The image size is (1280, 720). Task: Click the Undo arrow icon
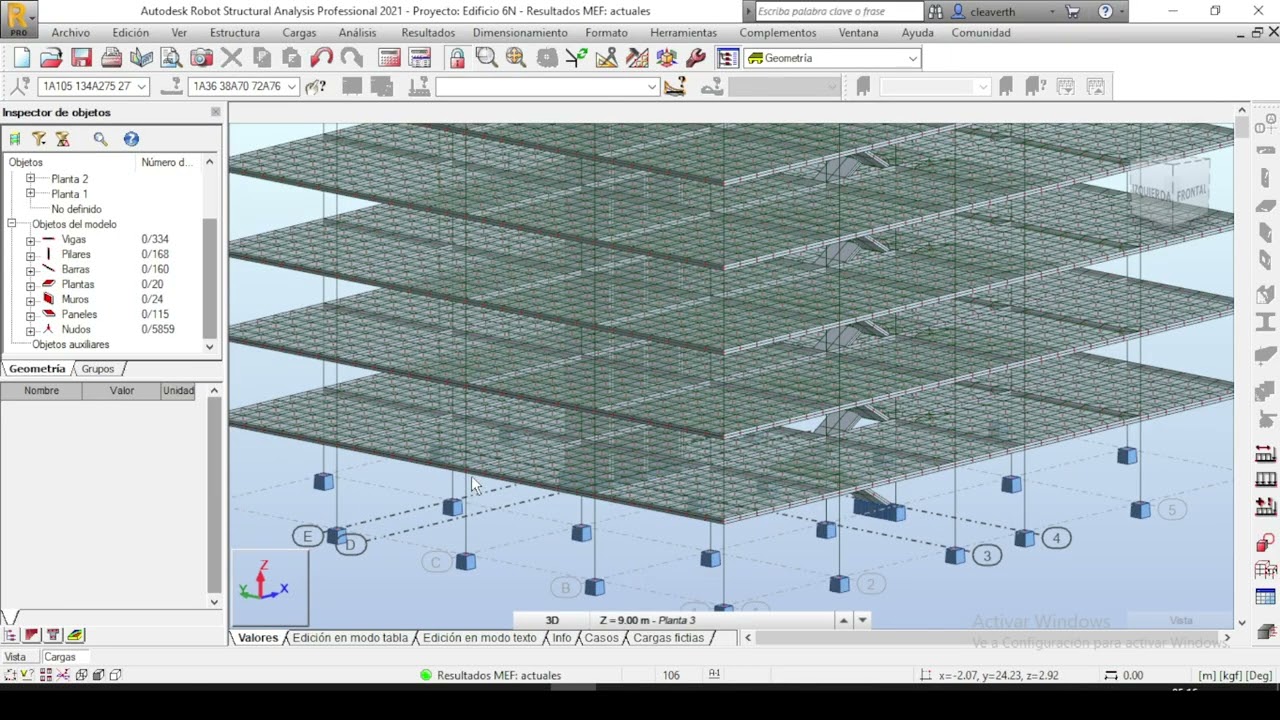tap(321, 58)
